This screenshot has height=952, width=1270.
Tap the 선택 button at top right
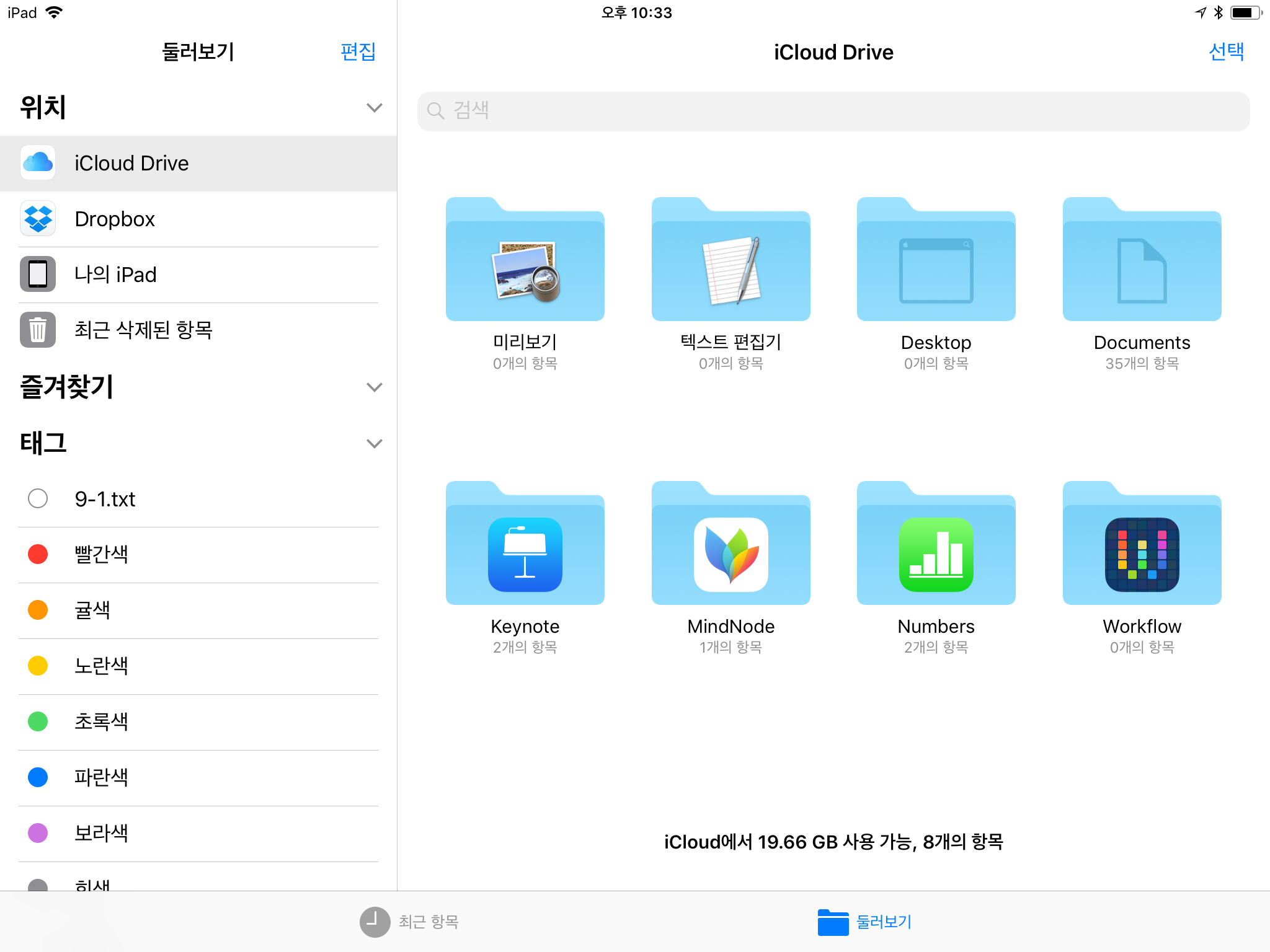click(x=1226, y=51)
